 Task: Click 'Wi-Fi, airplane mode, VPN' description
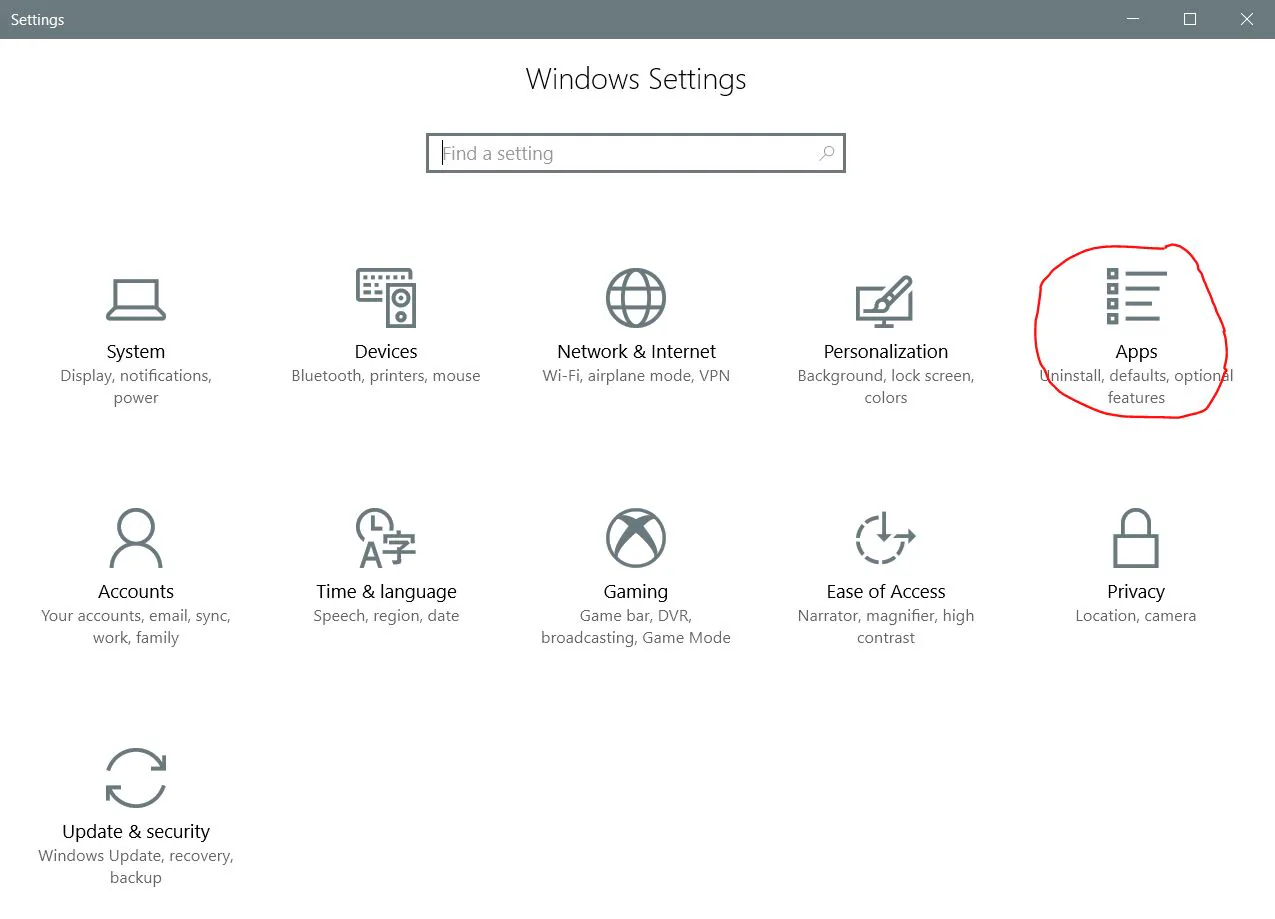click(636, 376)
